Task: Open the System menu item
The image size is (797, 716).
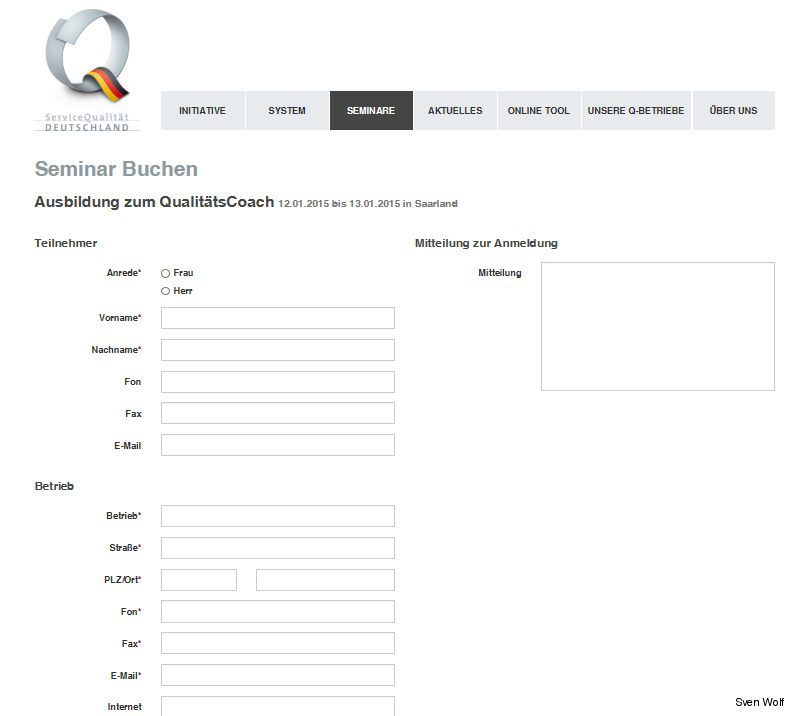Action: (x=287, y=111)
